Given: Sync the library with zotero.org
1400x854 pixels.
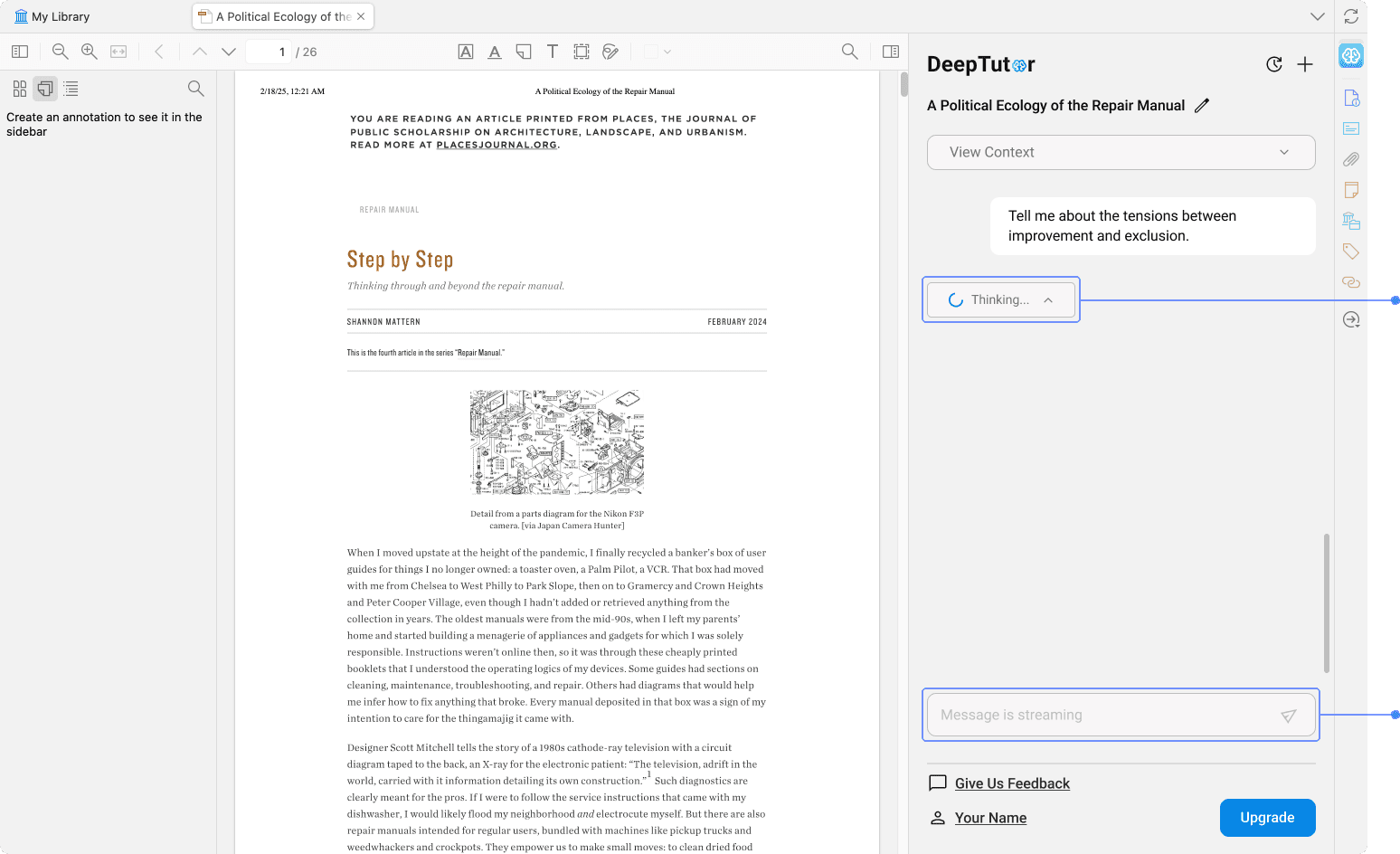Looking at the screenshot, I should coord(1351,16).
